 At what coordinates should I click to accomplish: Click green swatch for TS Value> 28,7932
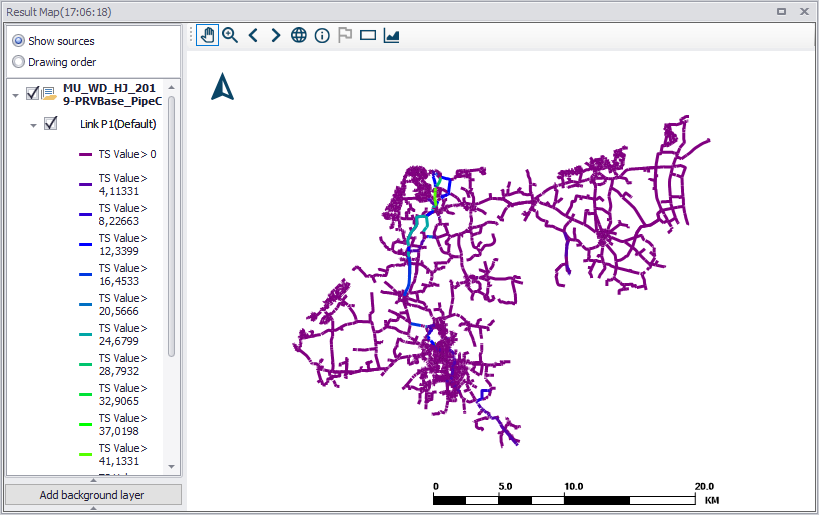(86, 365)
